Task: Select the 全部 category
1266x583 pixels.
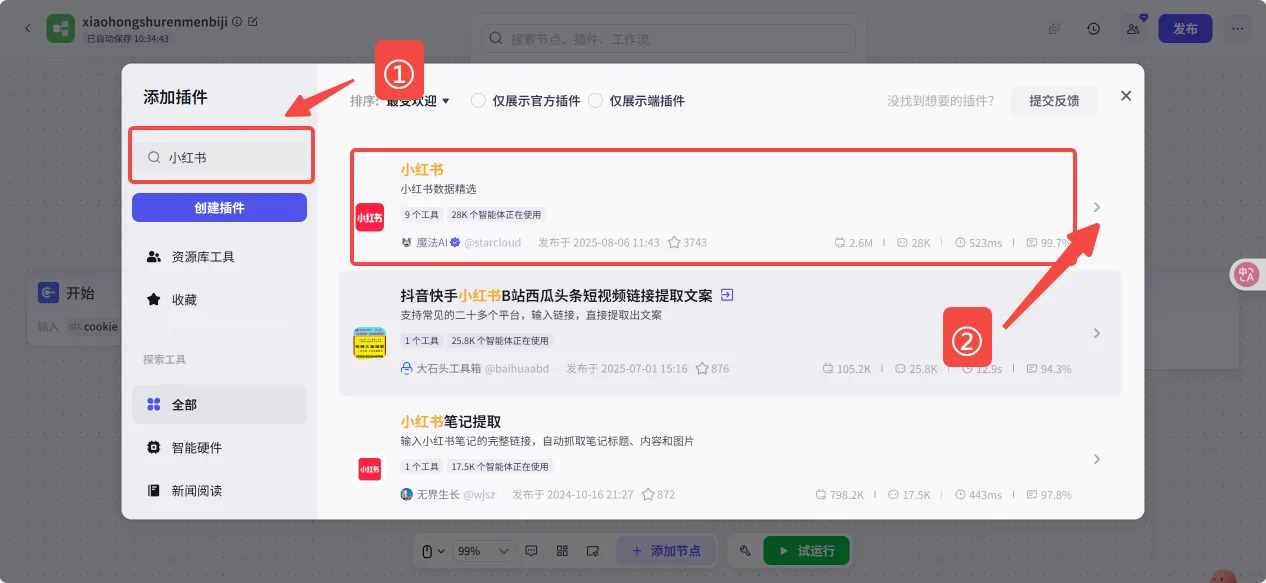Action: (x=219, y=405)
